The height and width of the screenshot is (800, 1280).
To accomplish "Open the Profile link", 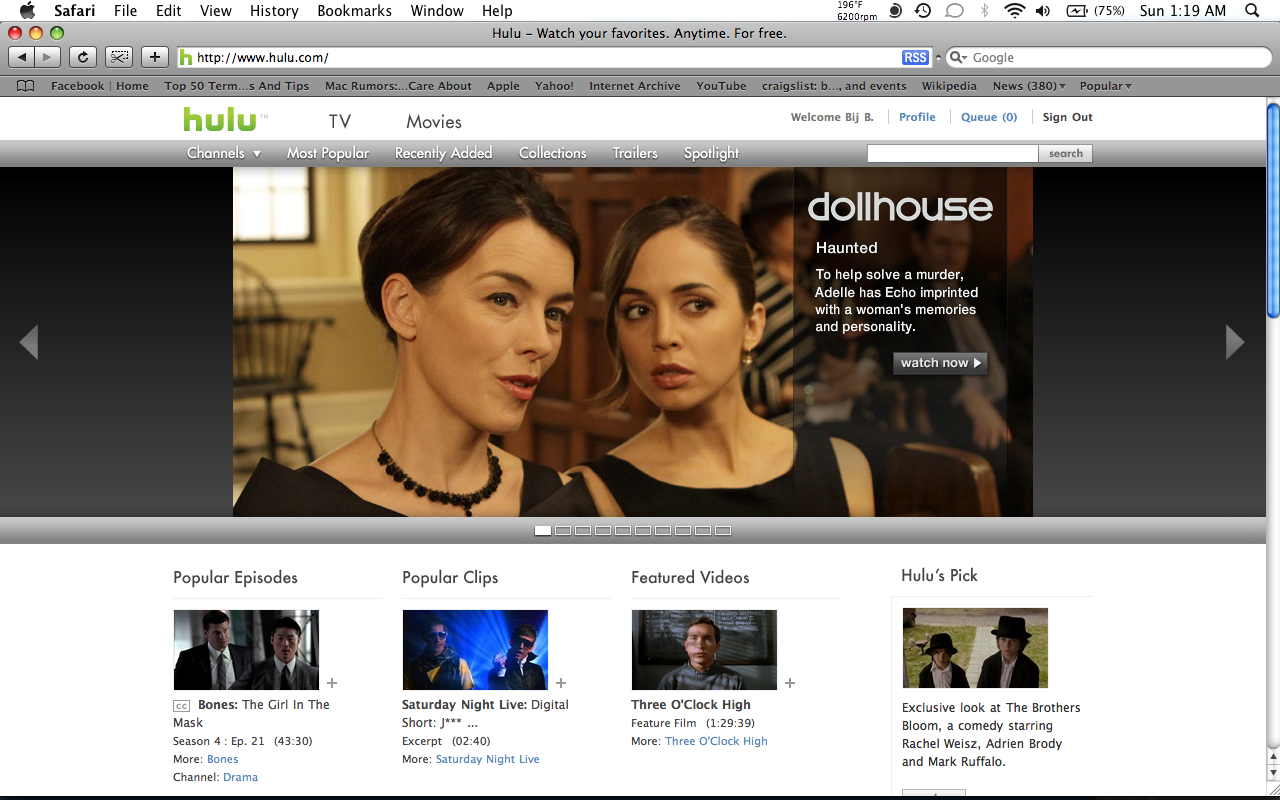I will click(917, 117).
